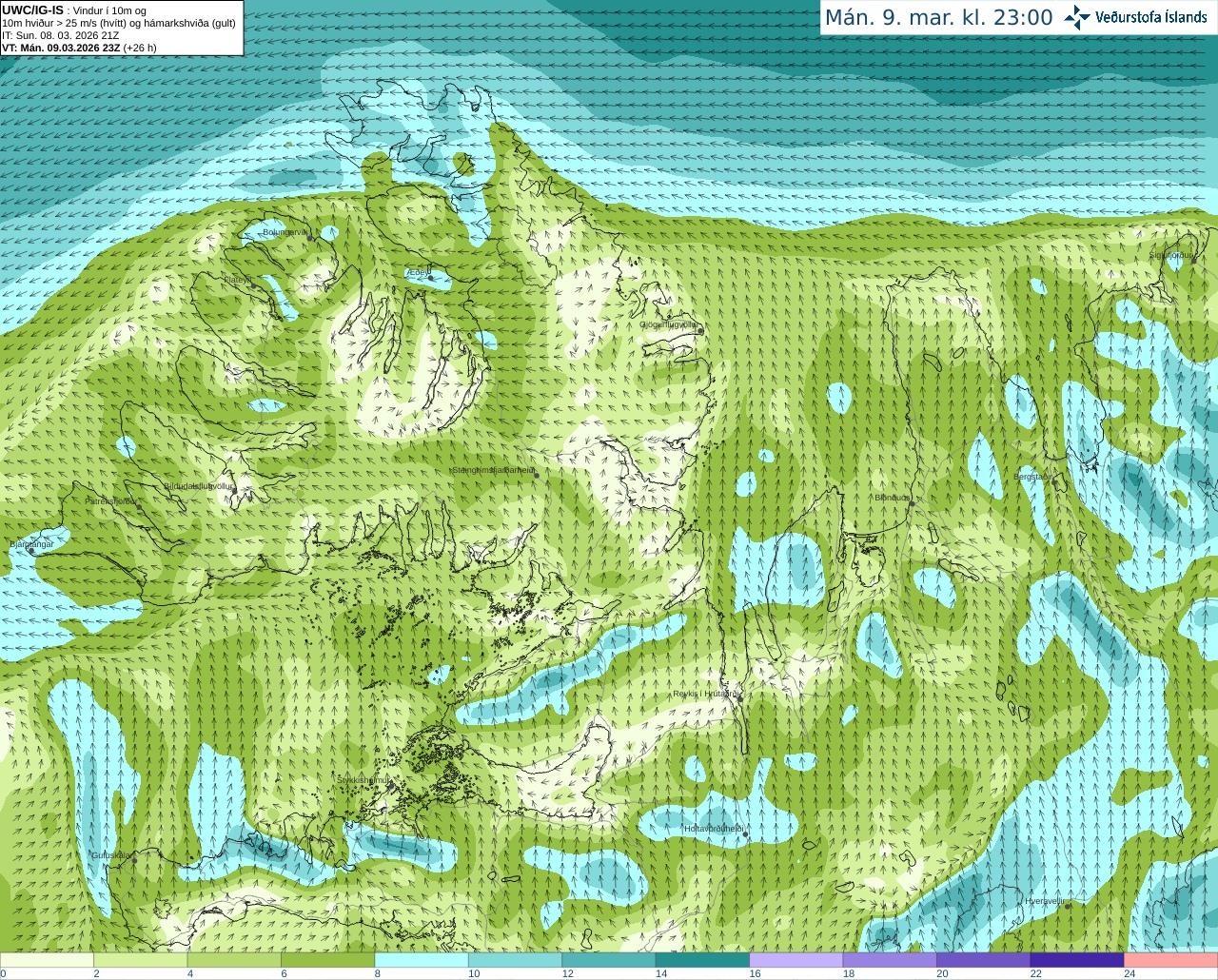Click the Bolungarvík station label
The image size is (1218, 980).
coord(285,232)
